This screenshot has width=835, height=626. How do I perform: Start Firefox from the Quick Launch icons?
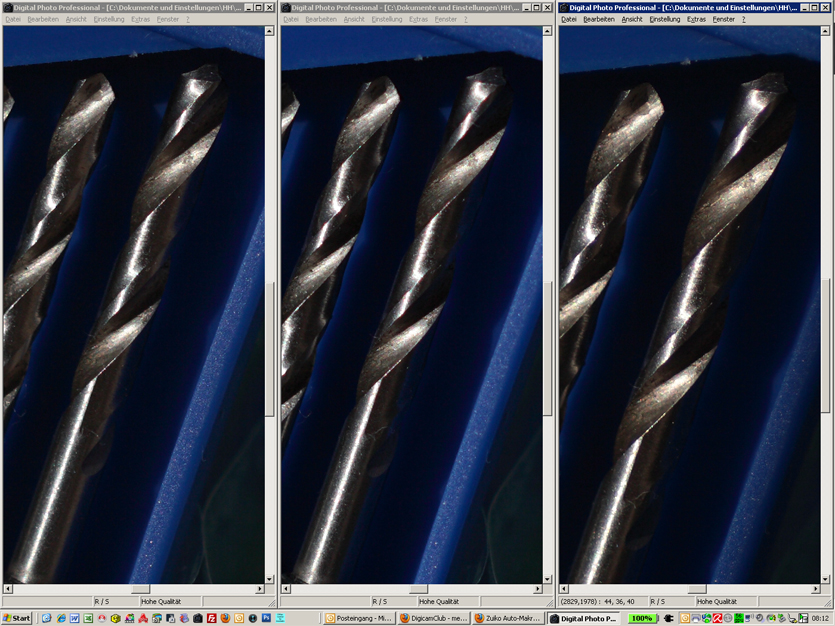click(x=226, y=619)
